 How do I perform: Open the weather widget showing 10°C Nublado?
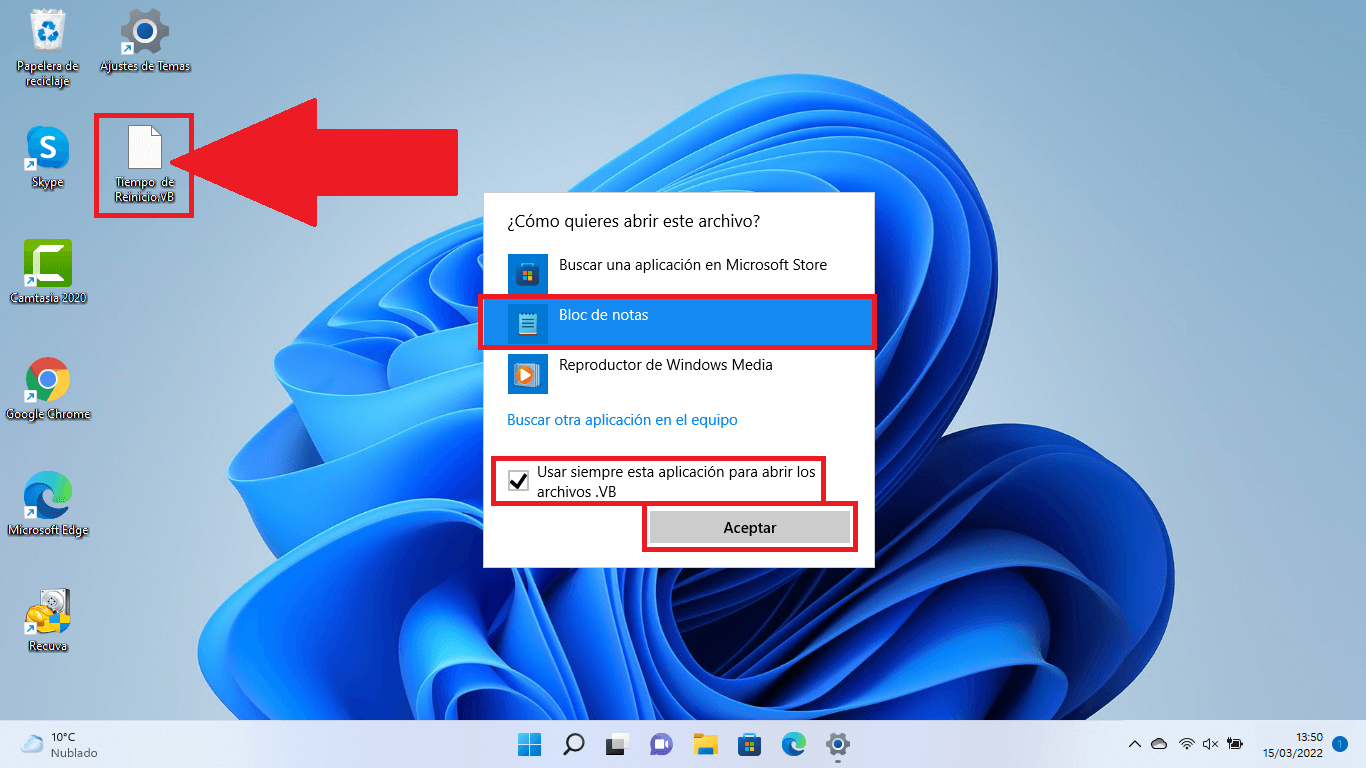point(60,744)
